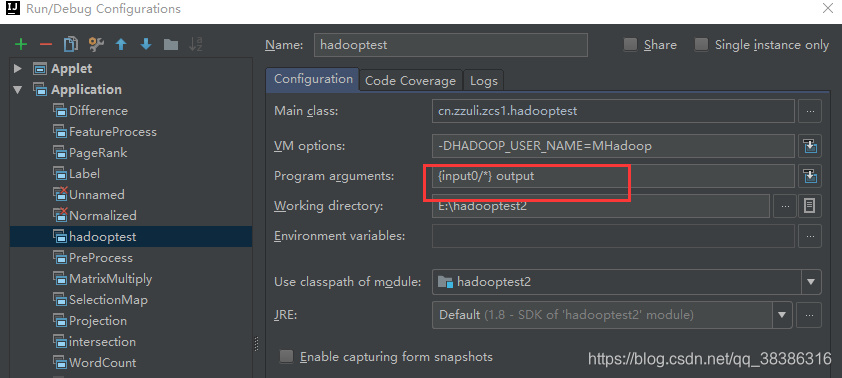Browse Working directory with ellipsis button
Viewport: 842px width, 378px height.
tap(785, 206)
